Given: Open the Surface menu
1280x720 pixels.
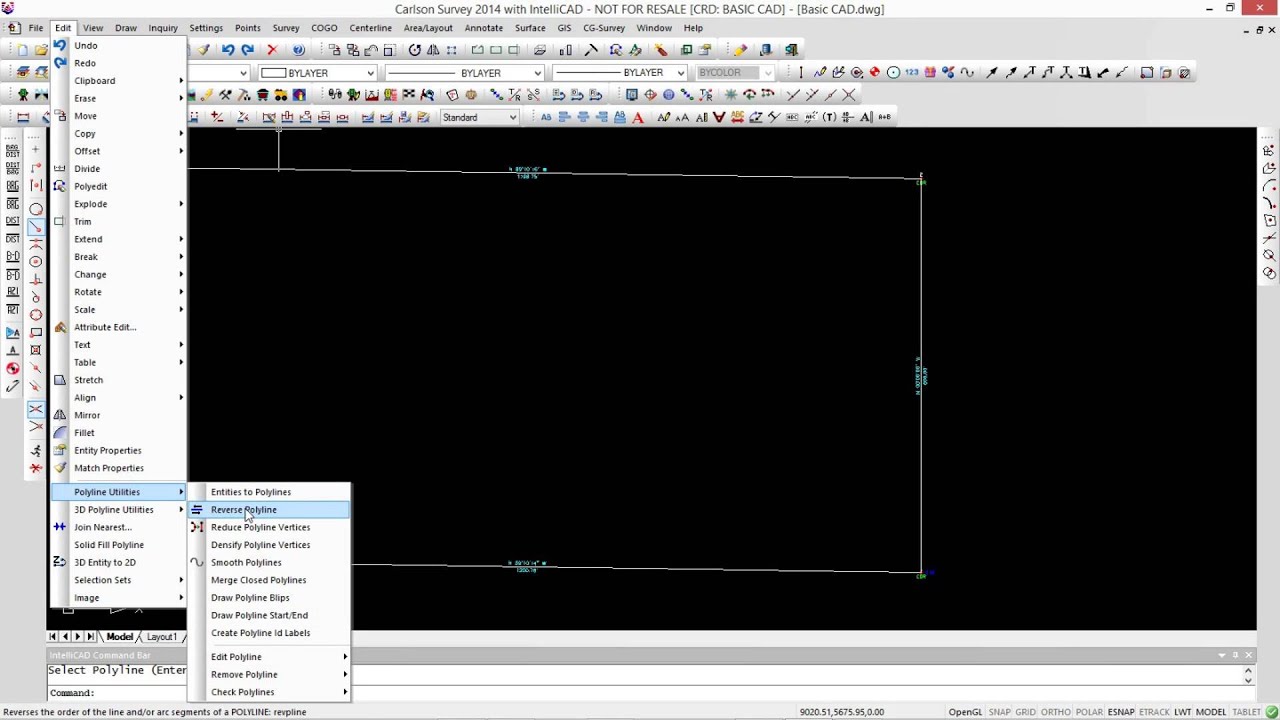Looking at the screenshot, I should point(530,28).
